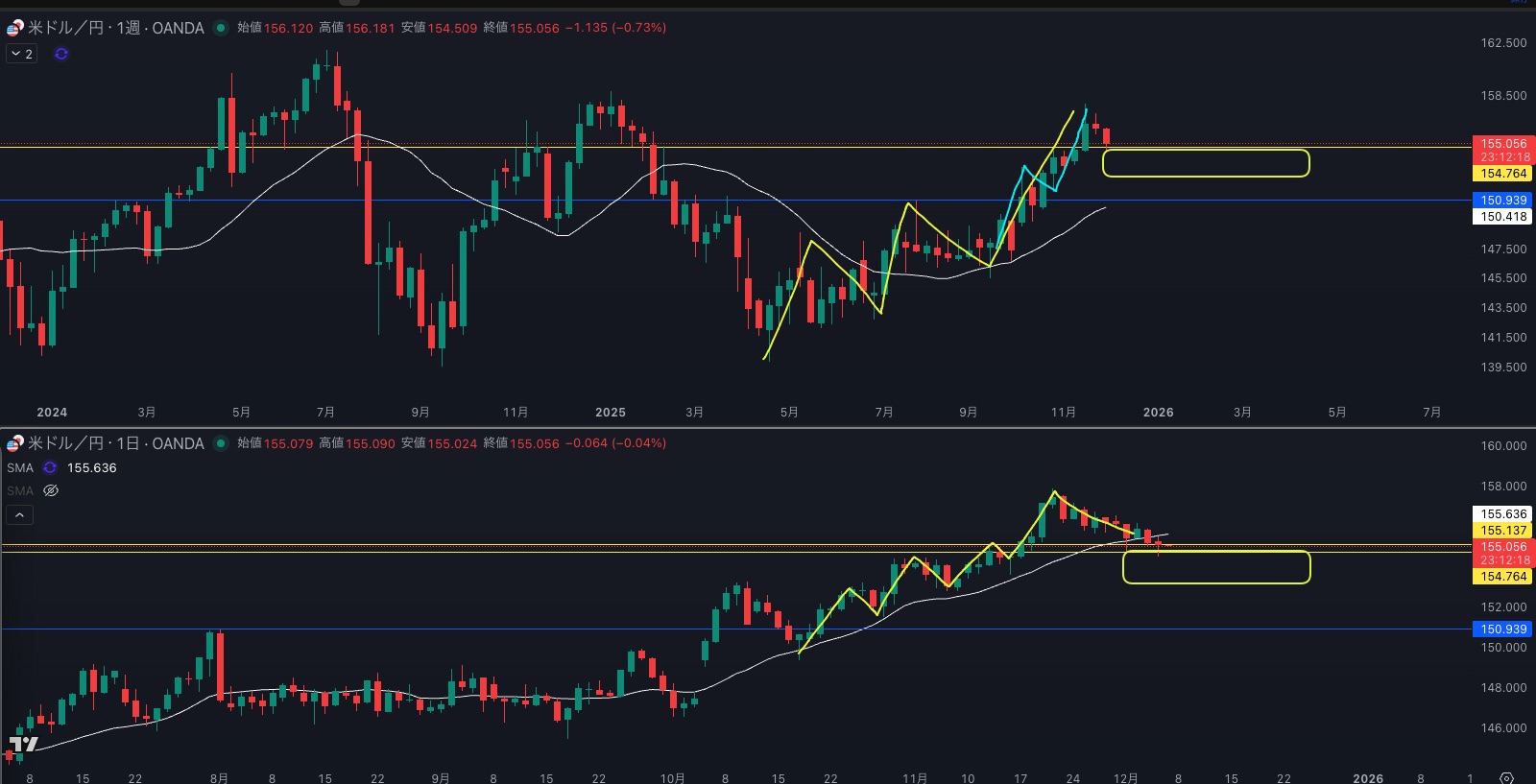Click the 2026 label on the weekly time axis
This screenshot has height=784, width=1536.
[x=1158, y=413]
